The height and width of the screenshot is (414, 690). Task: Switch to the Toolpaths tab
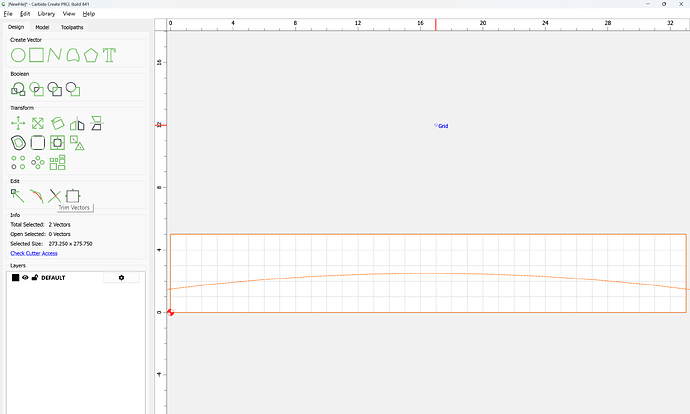72,27
